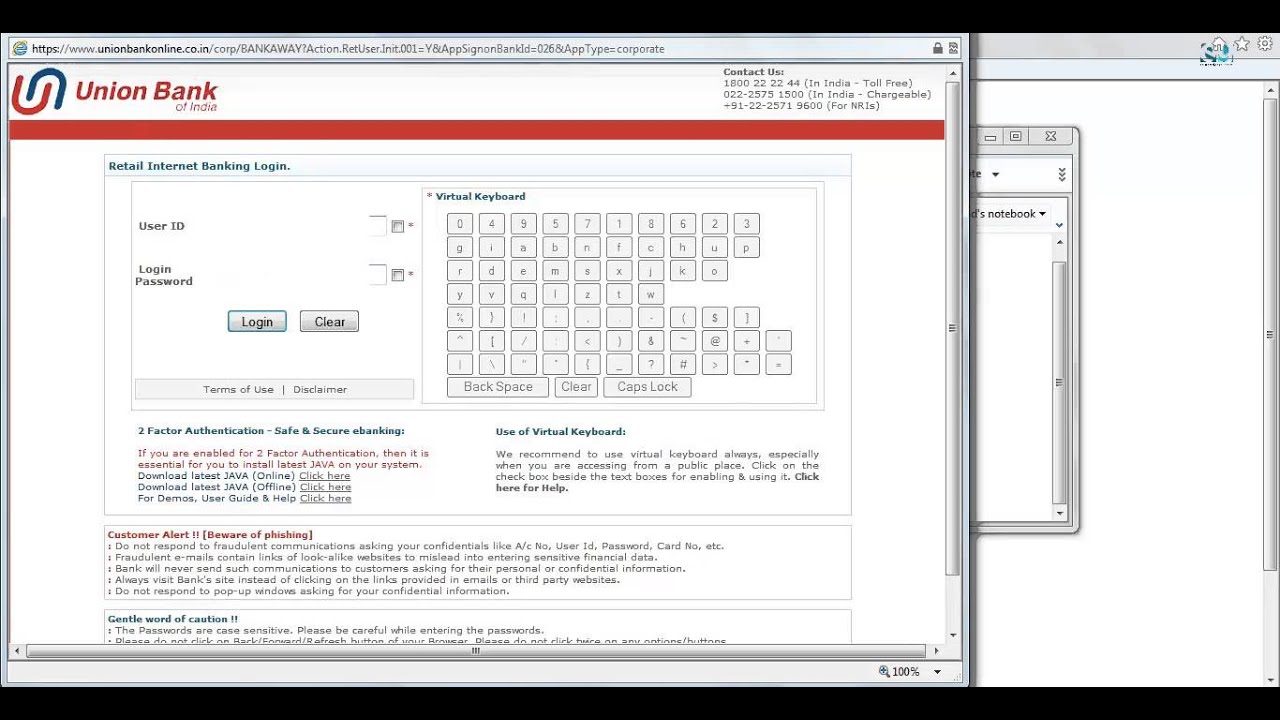
Task: Click virtual keyboard Clear button
Action: point(576,387)
